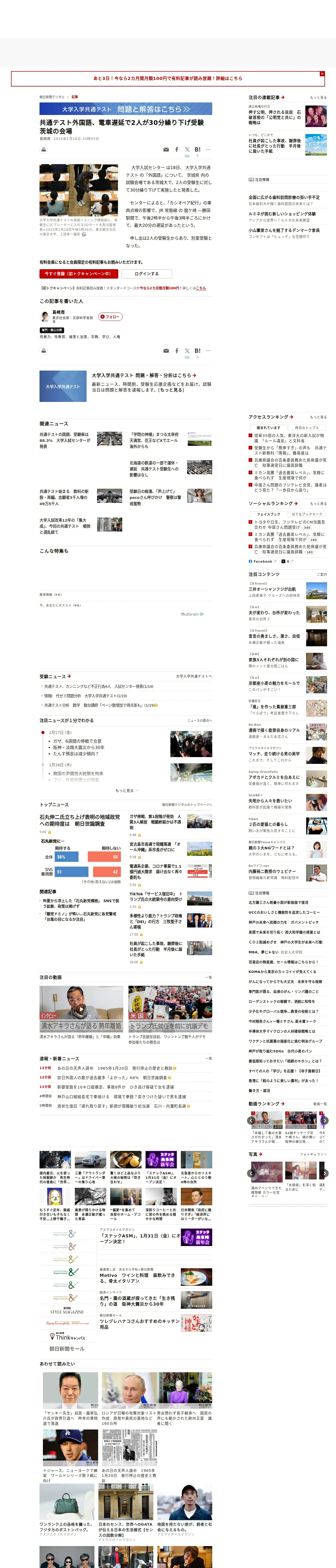Share on X icon below article headline

(x=187, y=149)
